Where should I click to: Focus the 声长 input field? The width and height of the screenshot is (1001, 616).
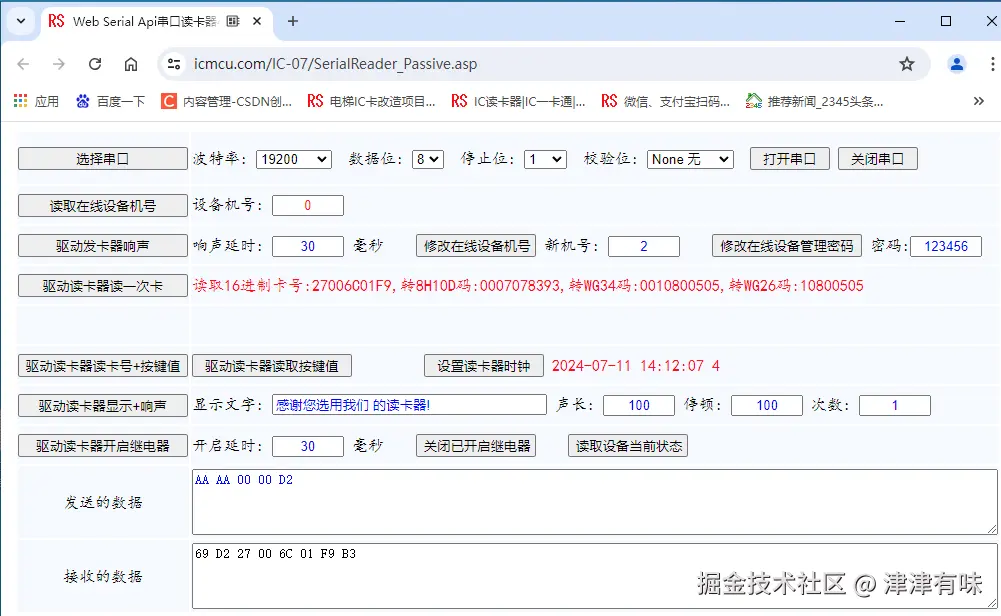click(x=638, y=405)
